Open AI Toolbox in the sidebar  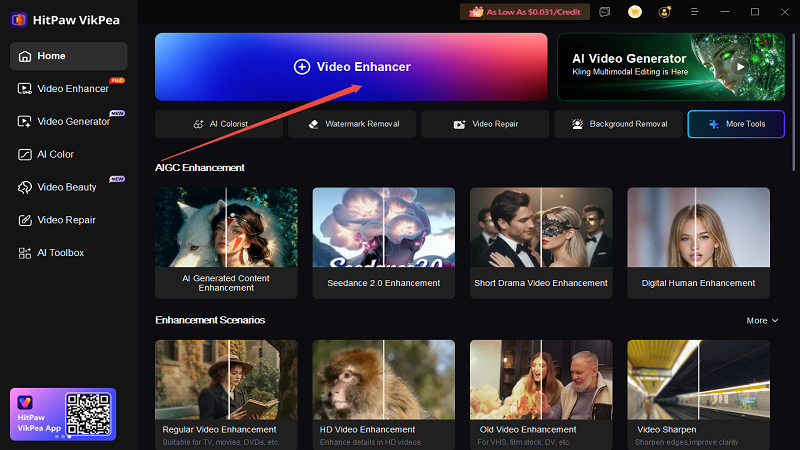(x=68, y=253)
